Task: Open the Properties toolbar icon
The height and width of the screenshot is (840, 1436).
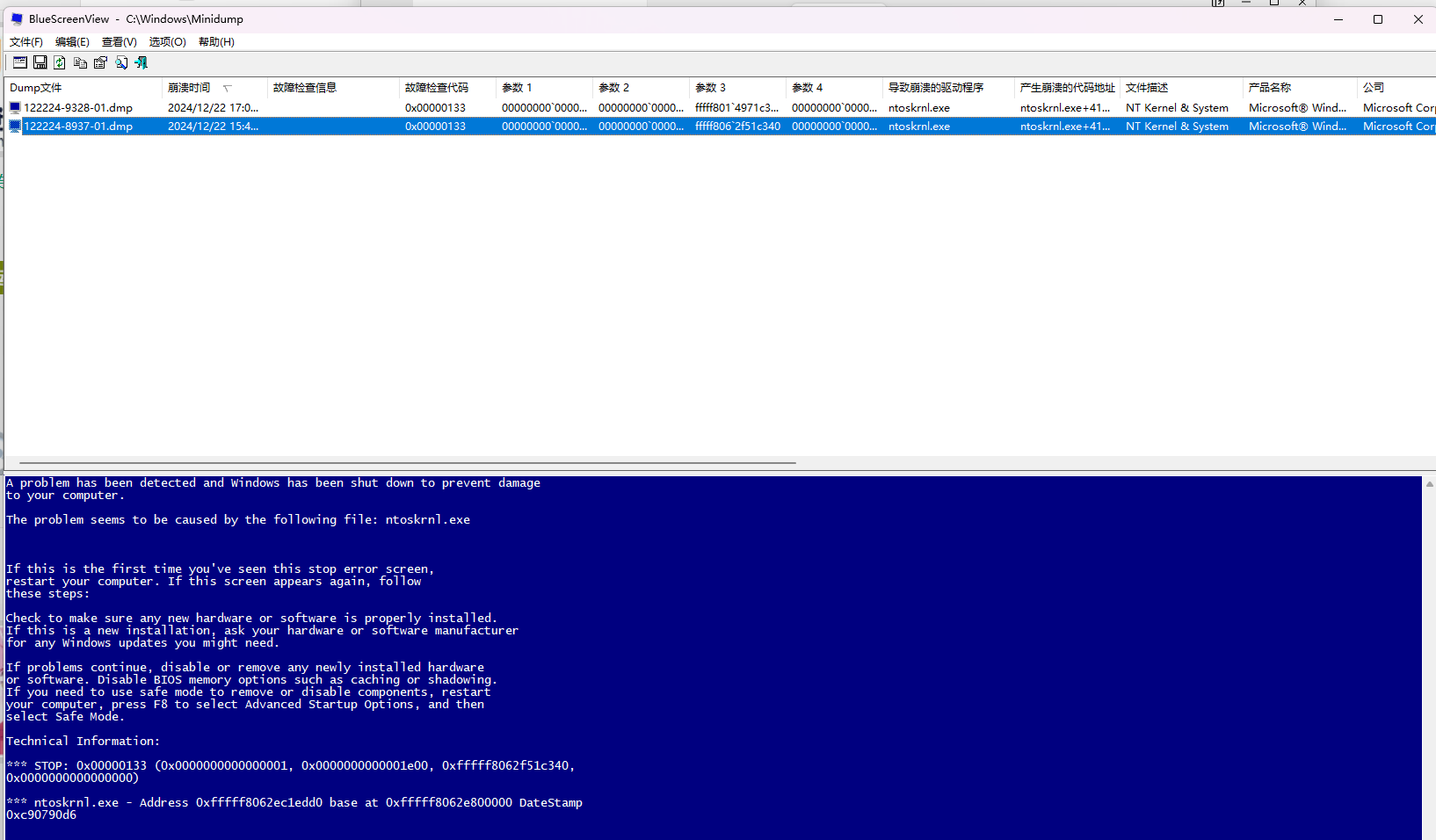Action: [x=100, y=62]
